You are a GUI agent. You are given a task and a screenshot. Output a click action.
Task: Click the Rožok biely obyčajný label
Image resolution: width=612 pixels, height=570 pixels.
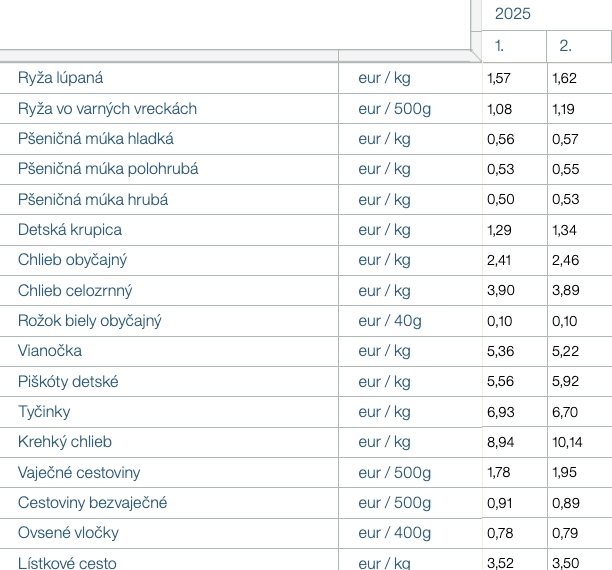point(90,321)
